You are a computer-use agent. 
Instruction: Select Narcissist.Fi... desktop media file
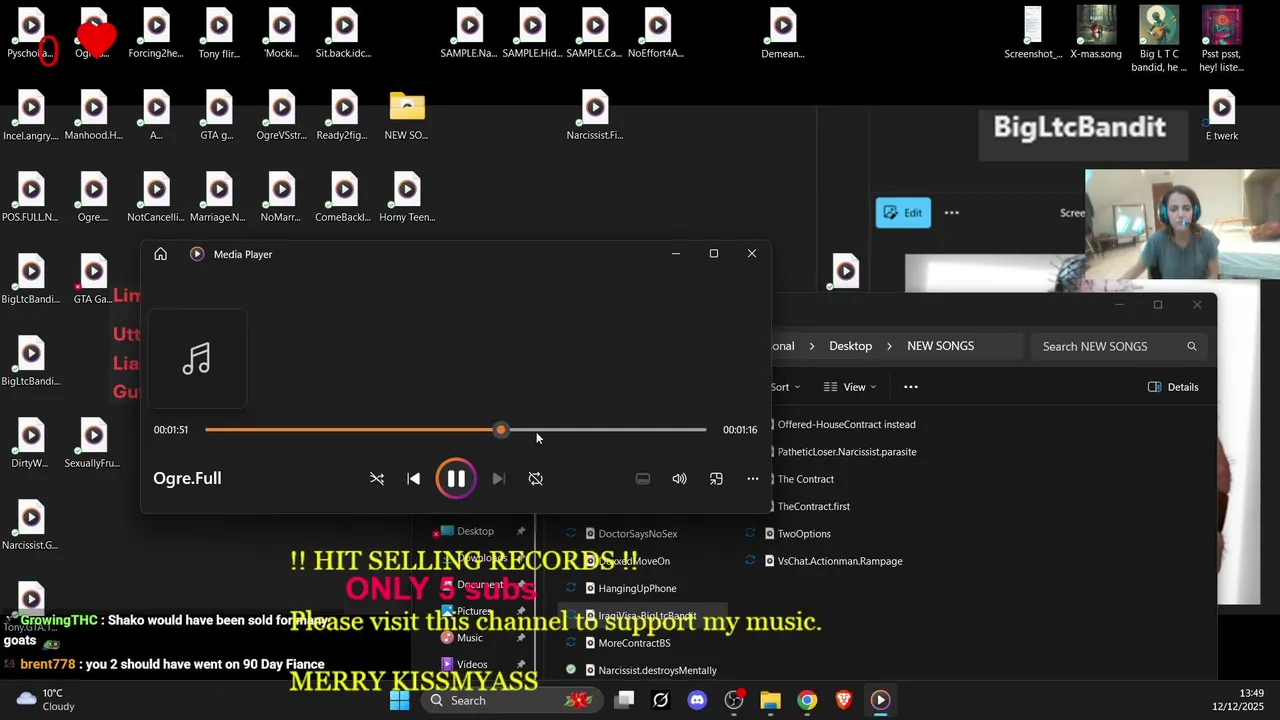(x=595, y=116)
